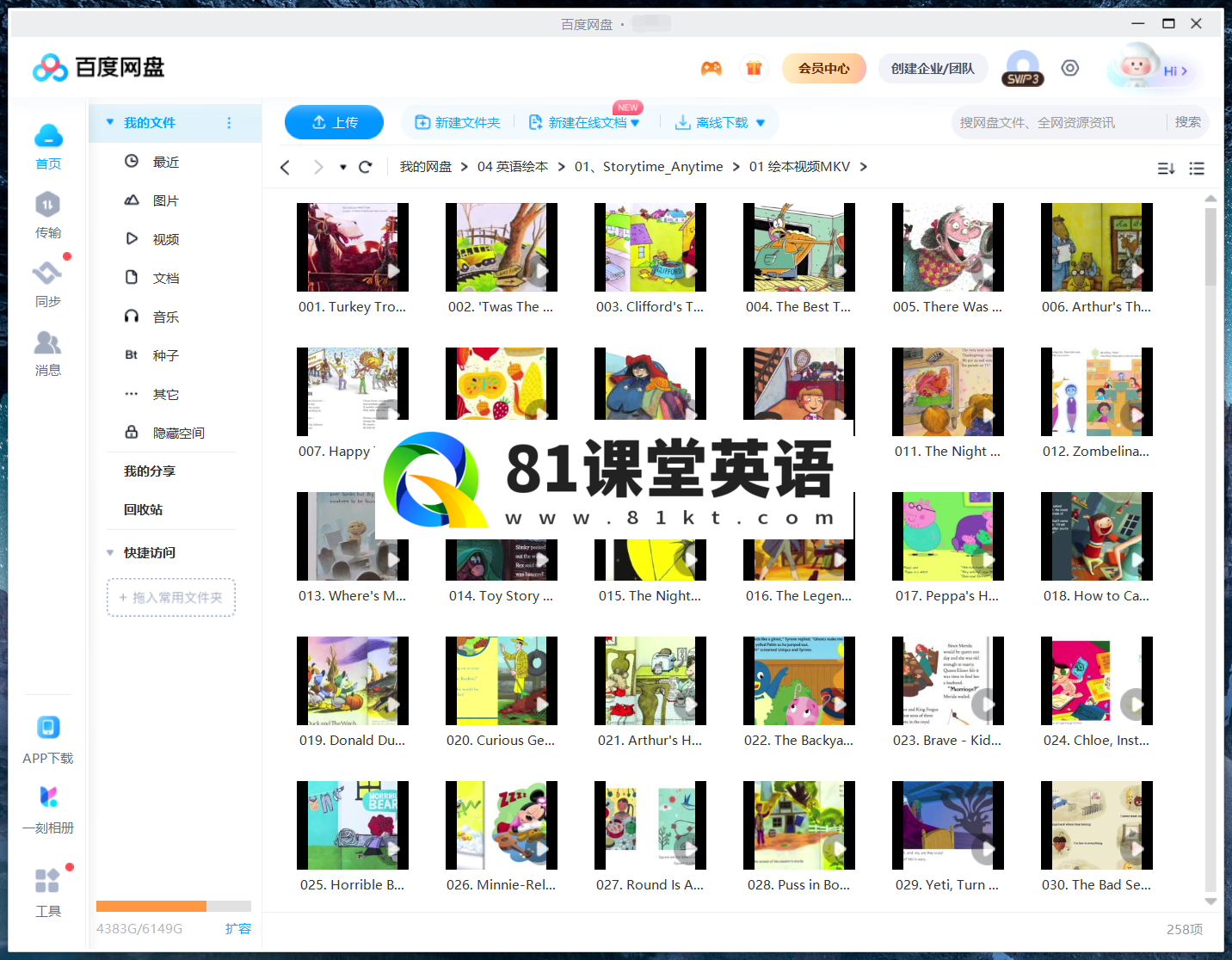Click the 上传 upload button
Viewport: 1232px width, 960px height.
click(334, 122)
